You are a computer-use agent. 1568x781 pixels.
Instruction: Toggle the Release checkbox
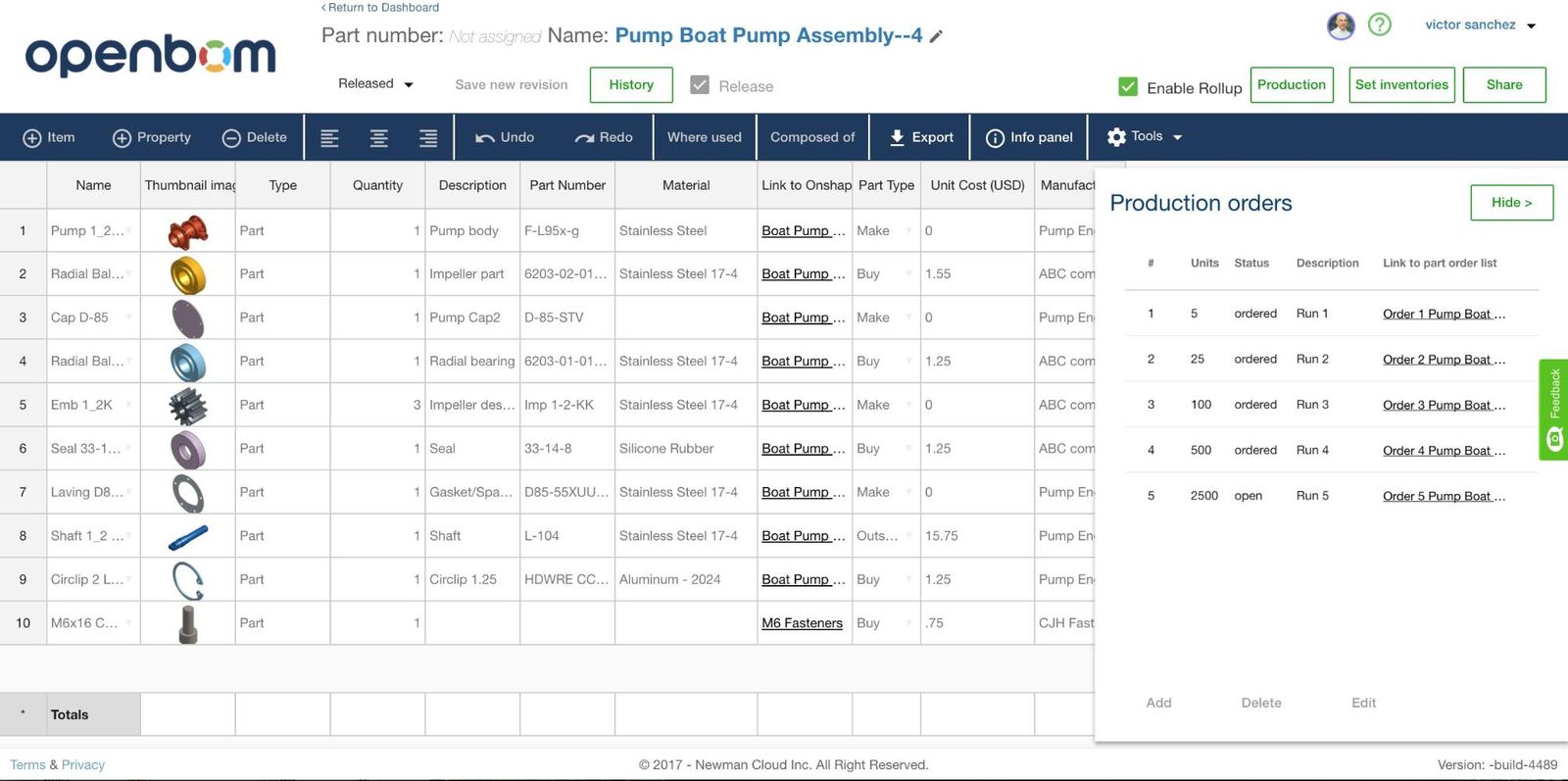pyautogui.click(x=700, y=85)
